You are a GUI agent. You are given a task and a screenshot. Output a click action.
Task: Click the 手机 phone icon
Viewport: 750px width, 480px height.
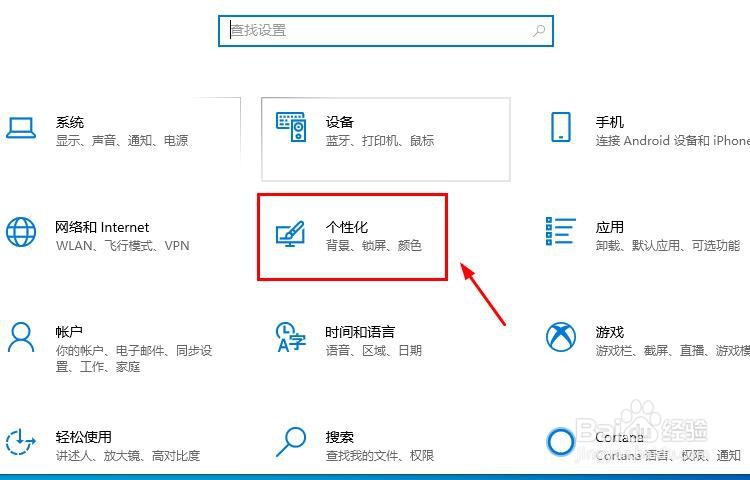[561, 127]
